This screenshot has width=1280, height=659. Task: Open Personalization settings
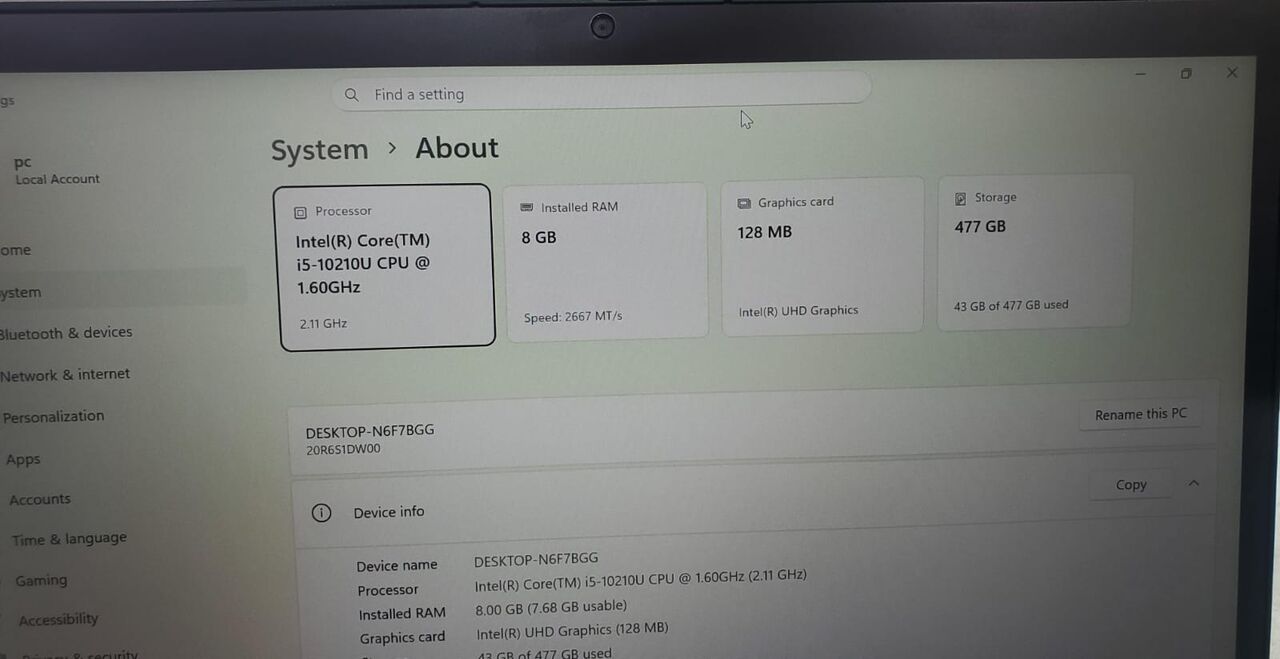tap(53, 416)
